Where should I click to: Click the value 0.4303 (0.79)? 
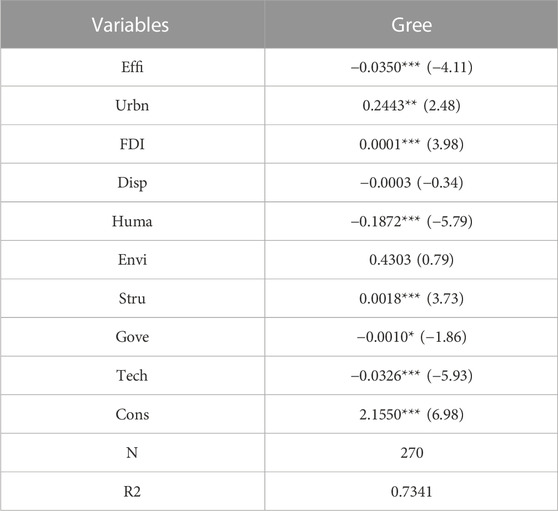[411, 260]
